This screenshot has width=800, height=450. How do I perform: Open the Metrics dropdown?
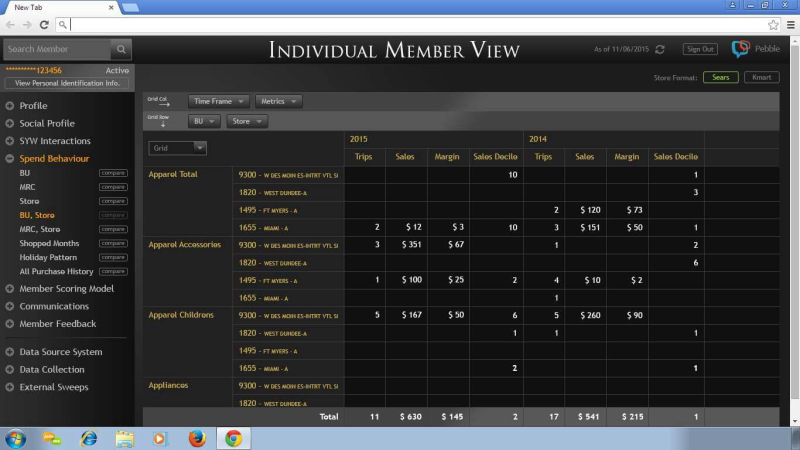tap(278, 101)
